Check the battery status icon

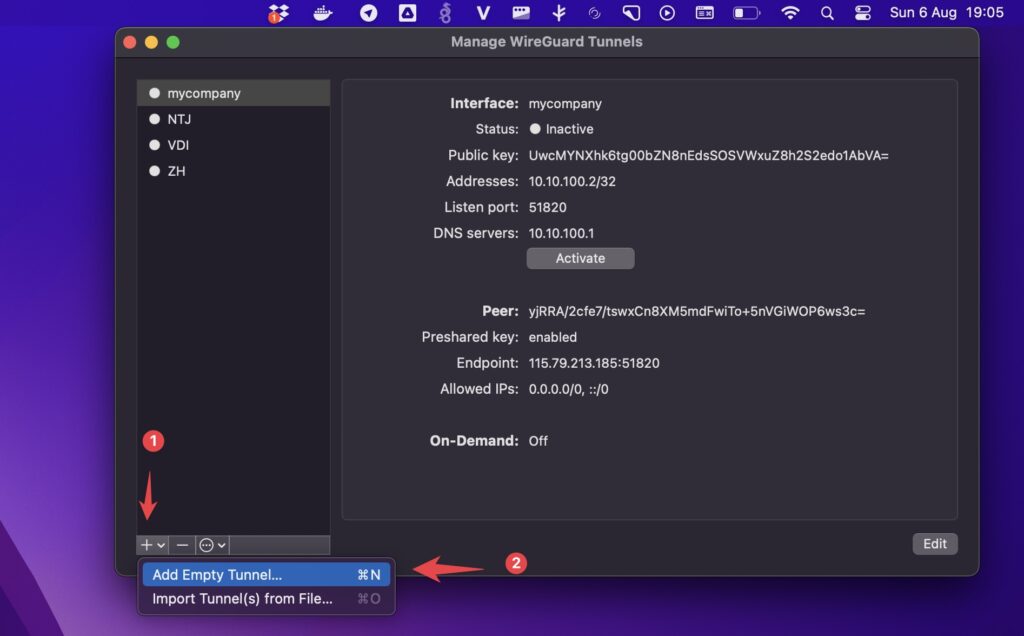point(746,13)
